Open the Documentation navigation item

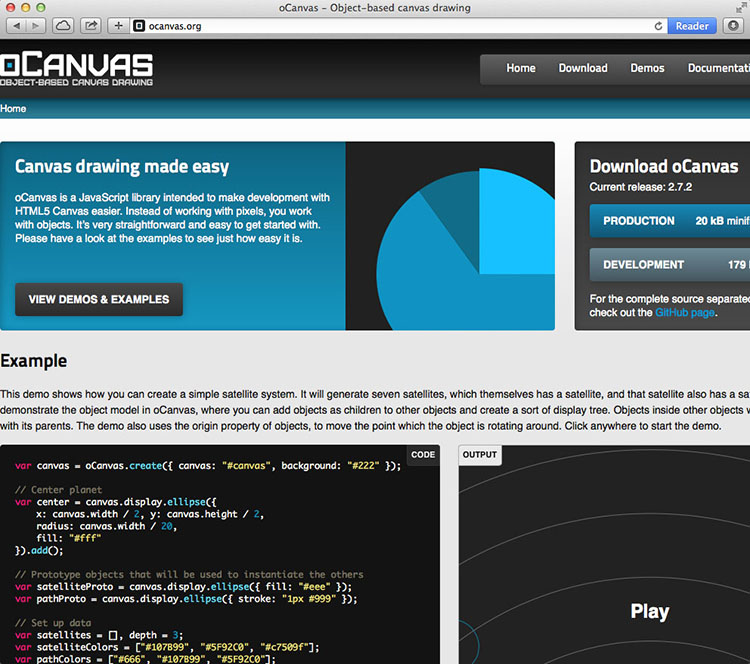click(718, 68)
